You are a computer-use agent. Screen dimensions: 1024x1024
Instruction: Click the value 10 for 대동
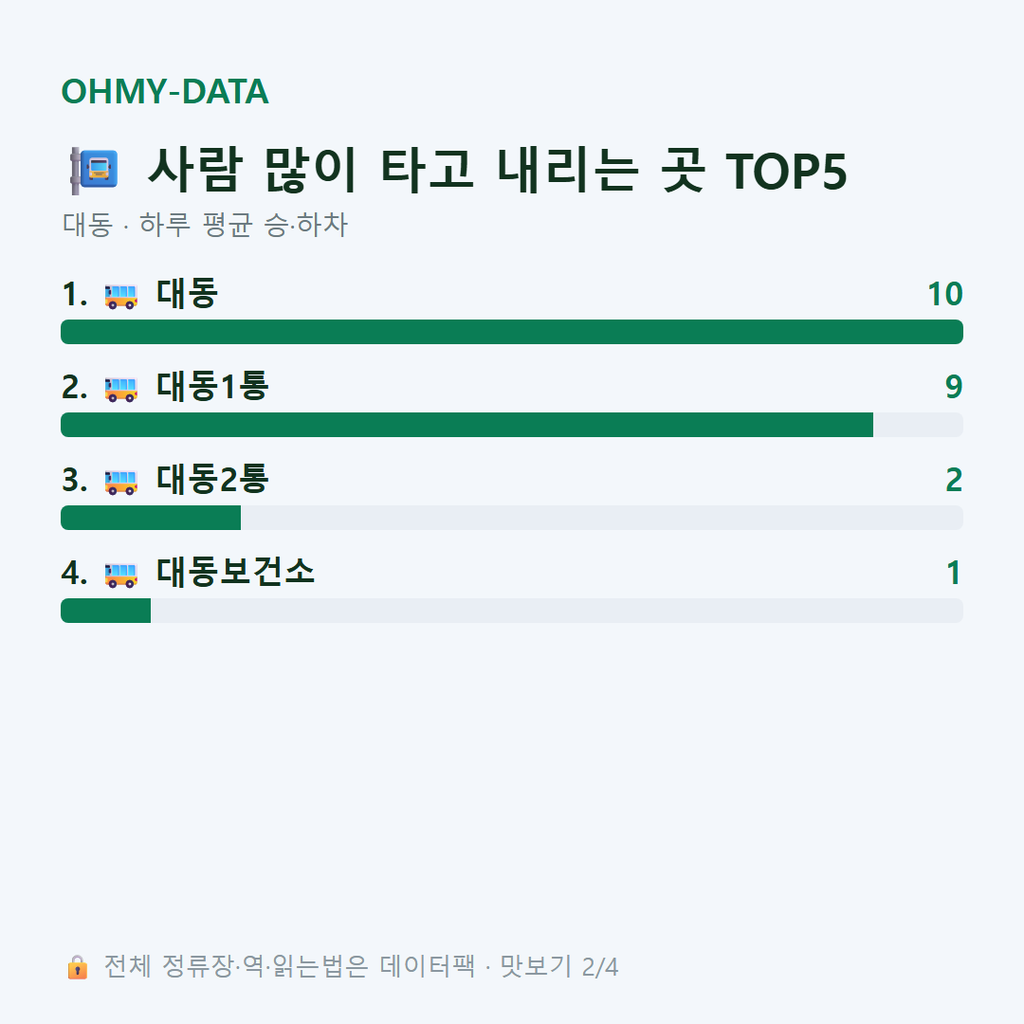945,295
